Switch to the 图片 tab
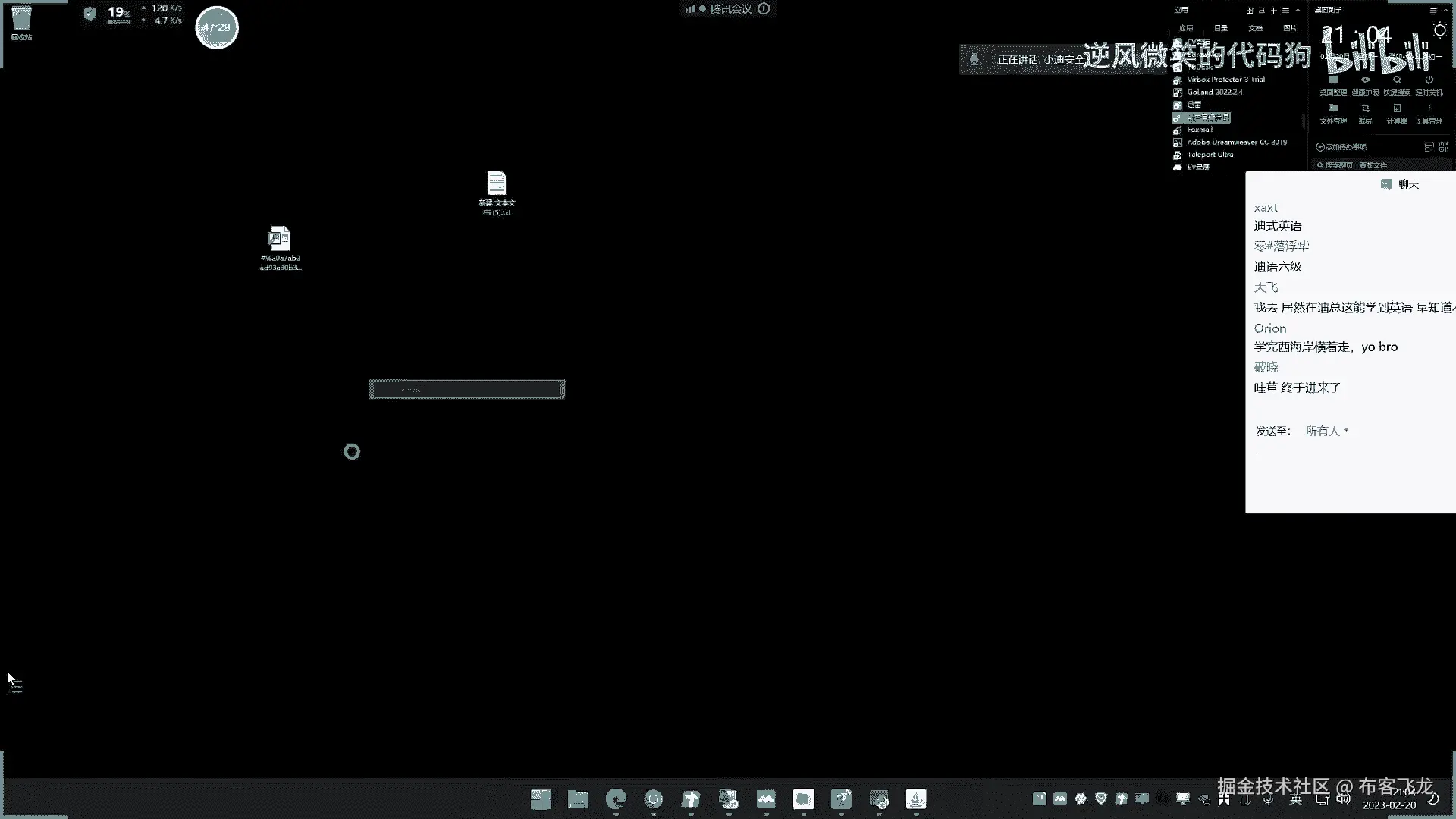Image resolution: width=1456 pixels, height=819 pixels. tap(1290, 28)
